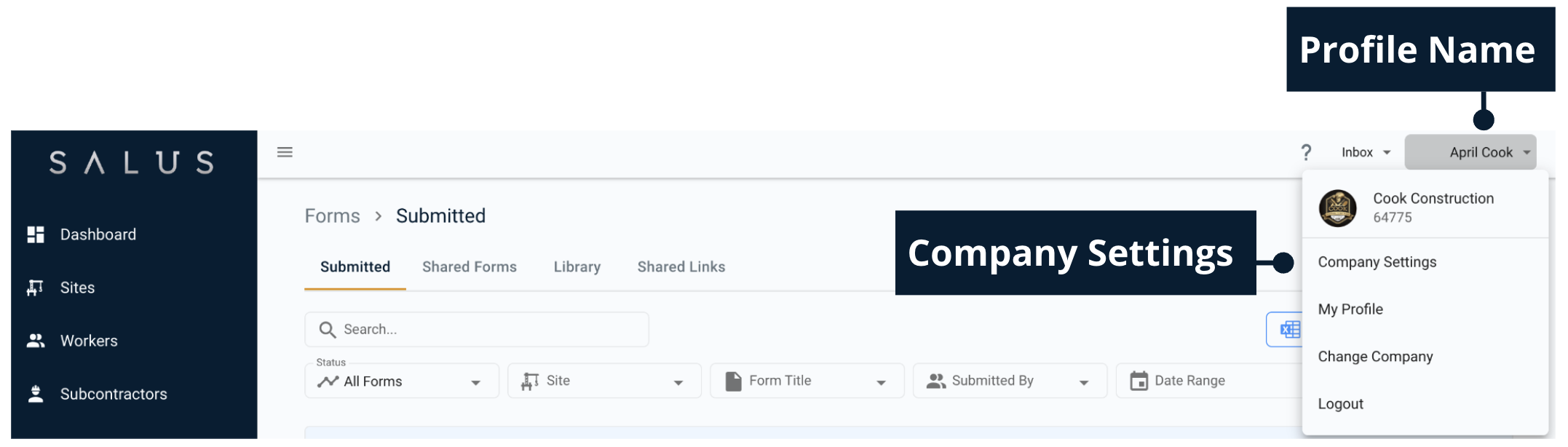Image resolution: width=1568 pixels, height=447 pixels.
Task: Switch to the Shared Forms tab
Action: point(470,267)
